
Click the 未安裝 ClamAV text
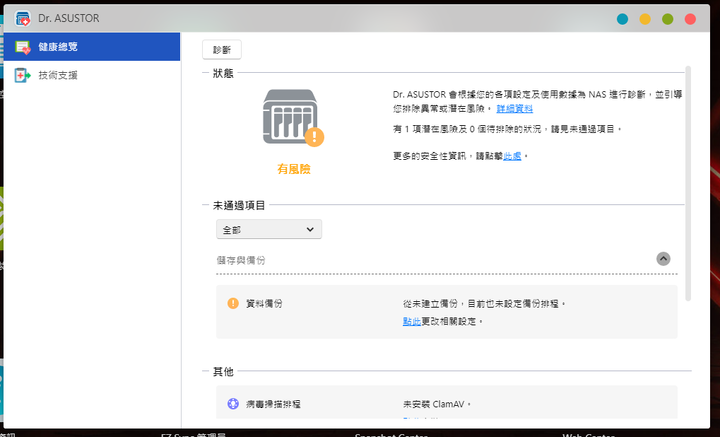tap(437, 404)
